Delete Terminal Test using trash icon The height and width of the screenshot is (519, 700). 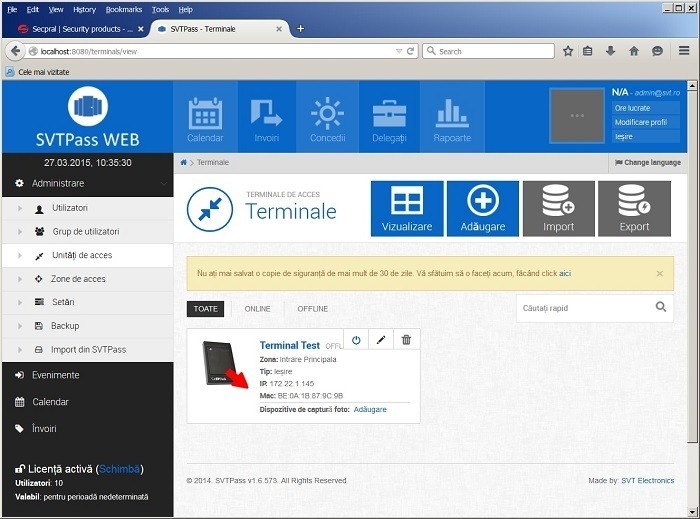tap(406, 340)
